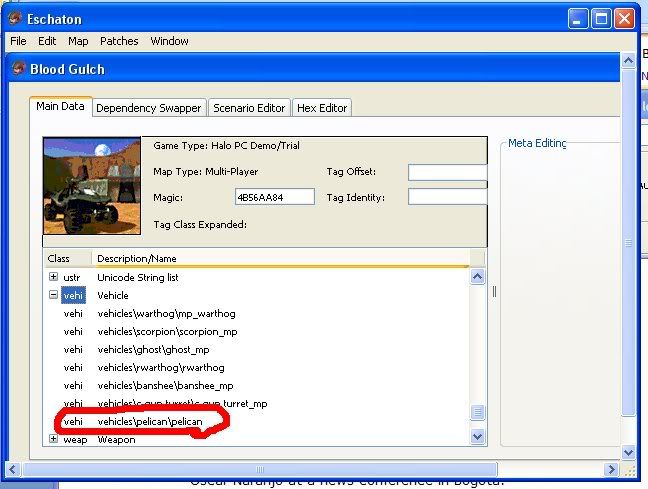The width and height of the screenshot is (648, 489).
Task: Open the Hex Editor tab
Action: pyautogui.click(x=322, y=108)
